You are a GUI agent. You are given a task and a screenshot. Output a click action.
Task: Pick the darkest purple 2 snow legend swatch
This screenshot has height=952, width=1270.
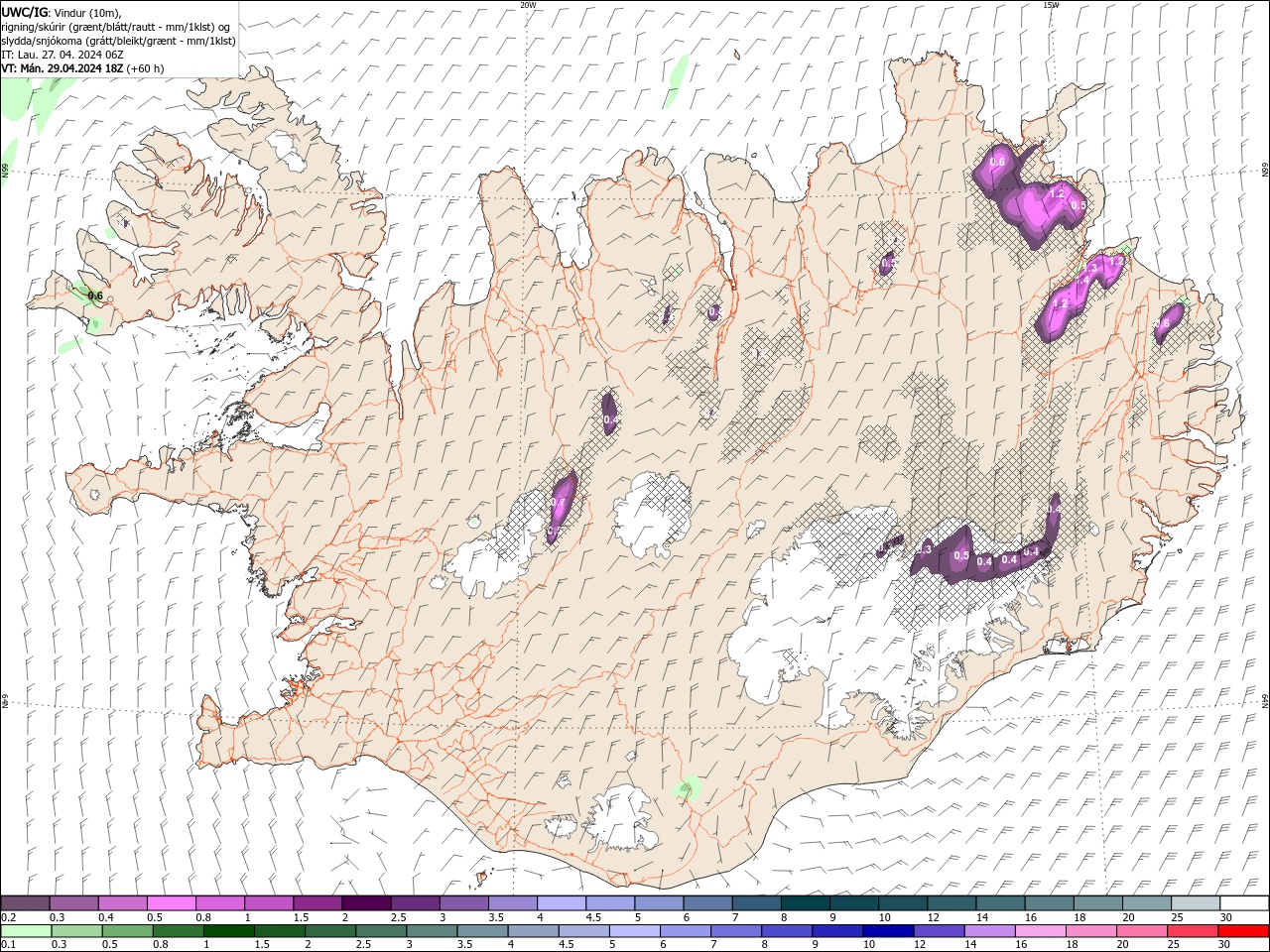coord(365,903)
